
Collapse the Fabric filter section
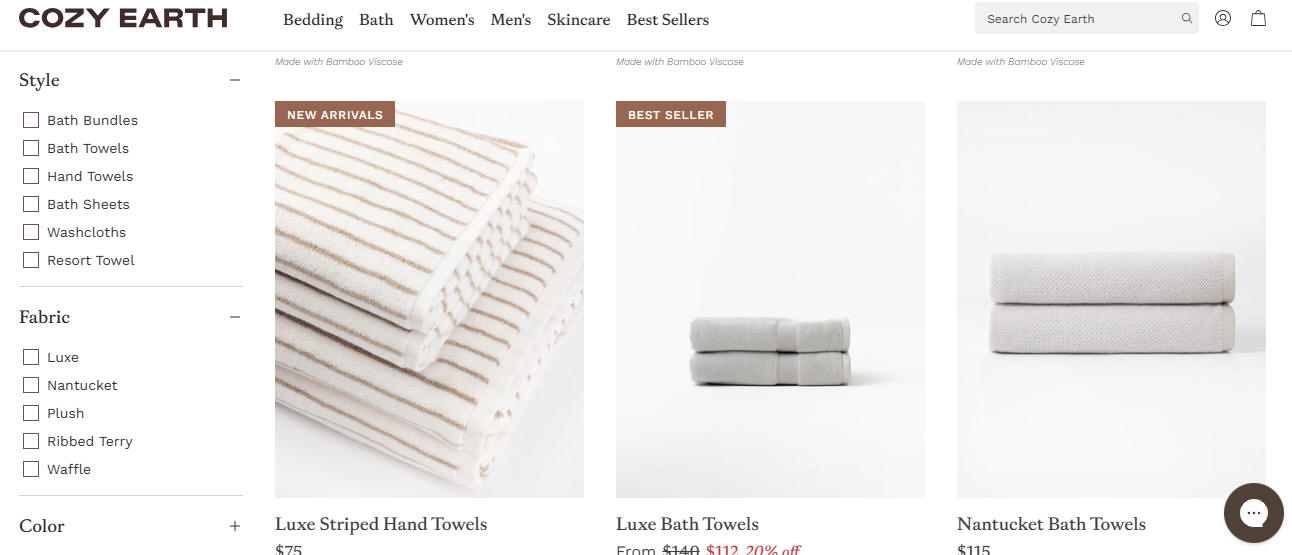coord(235,317)
